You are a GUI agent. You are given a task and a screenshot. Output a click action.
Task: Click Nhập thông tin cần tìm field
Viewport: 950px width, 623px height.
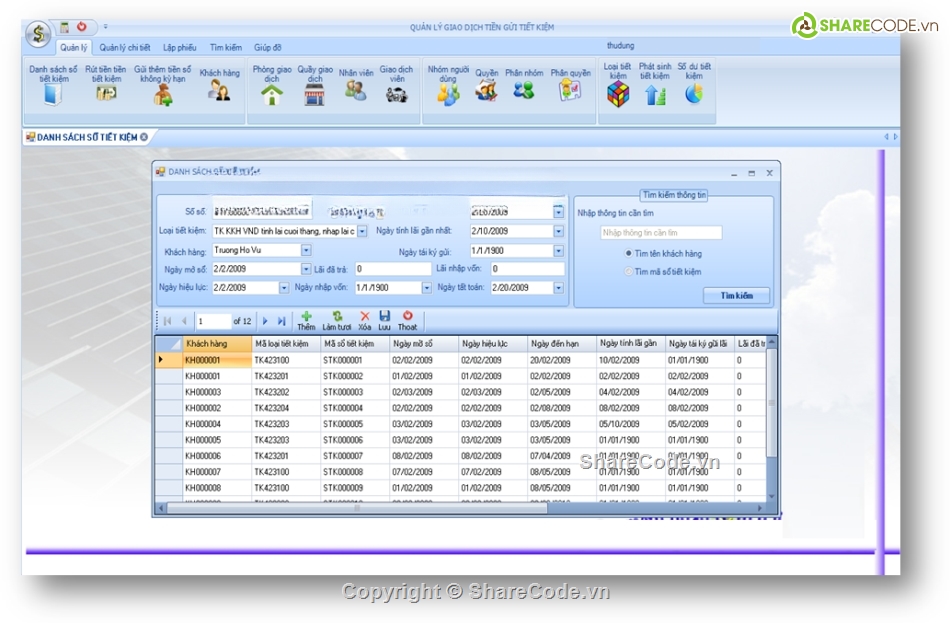point(661,233)
